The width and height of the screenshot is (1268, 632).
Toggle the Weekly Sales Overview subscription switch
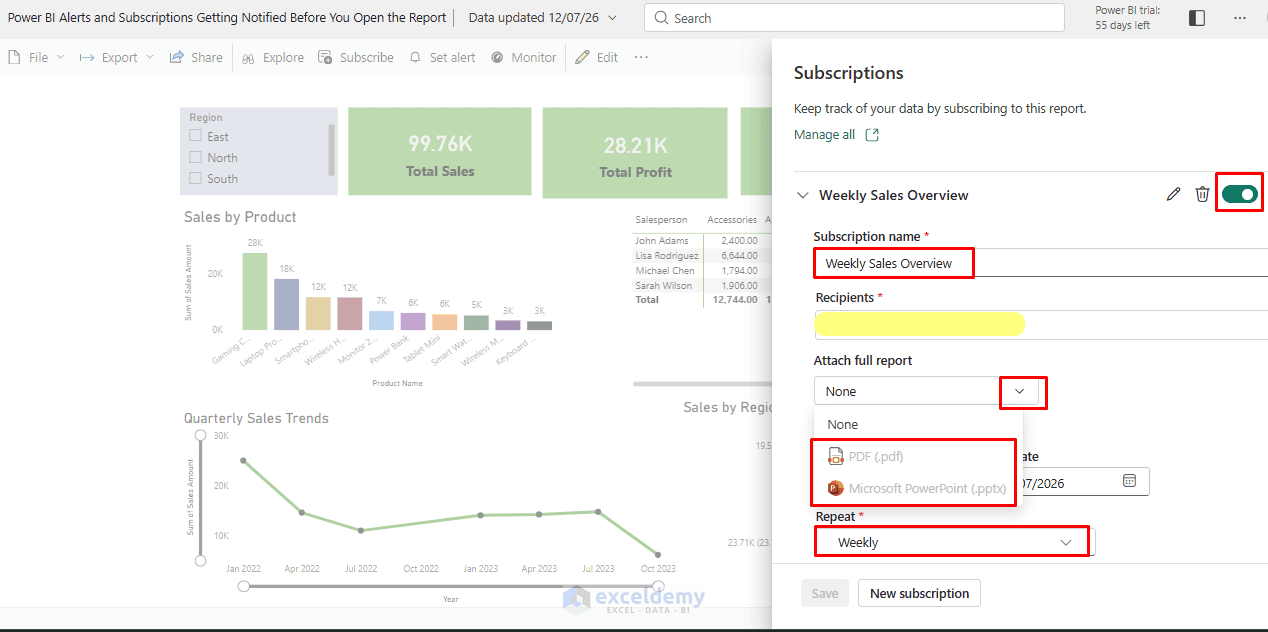click(x=1240, y=194)
